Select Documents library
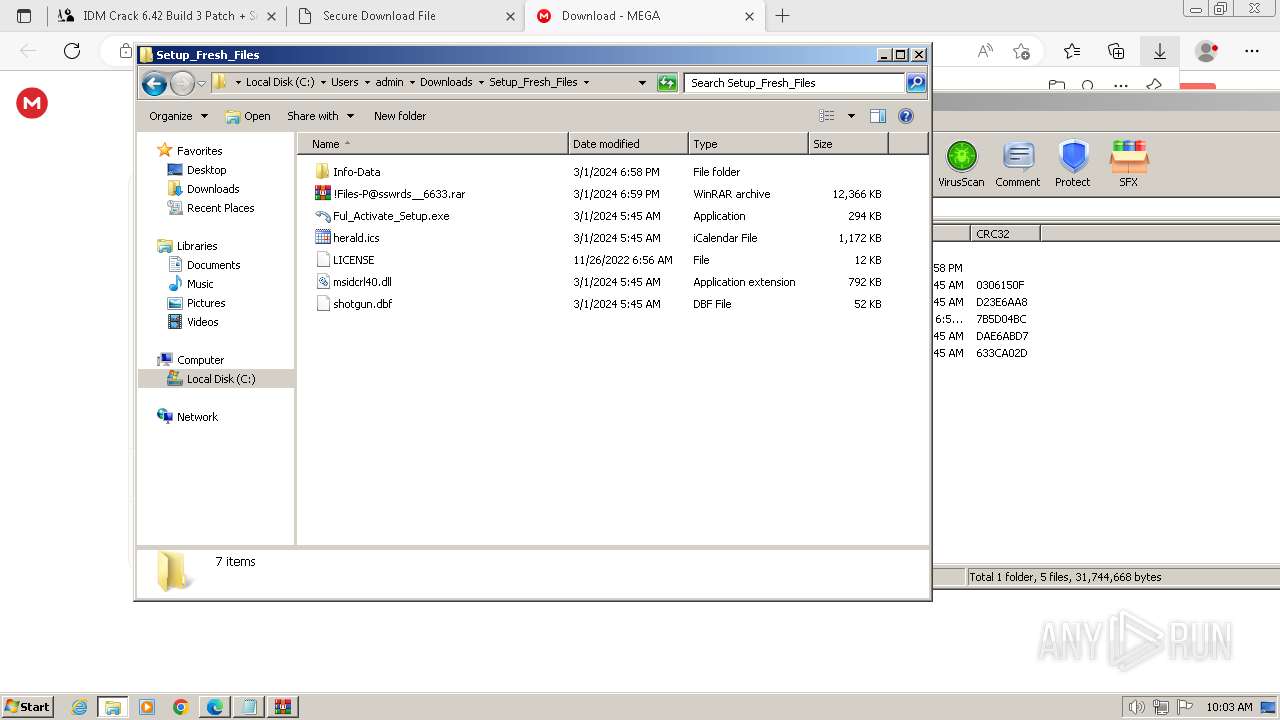 213,265
